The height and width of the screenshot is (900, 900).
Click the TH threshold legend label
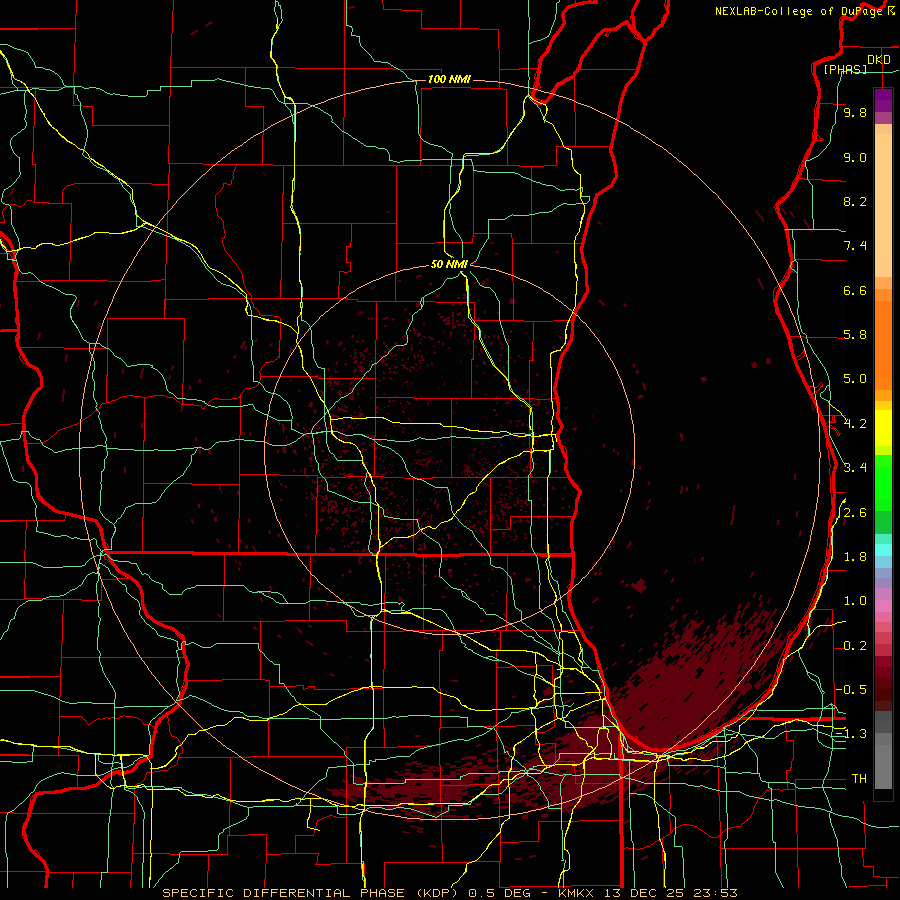[x=859, y=779]
